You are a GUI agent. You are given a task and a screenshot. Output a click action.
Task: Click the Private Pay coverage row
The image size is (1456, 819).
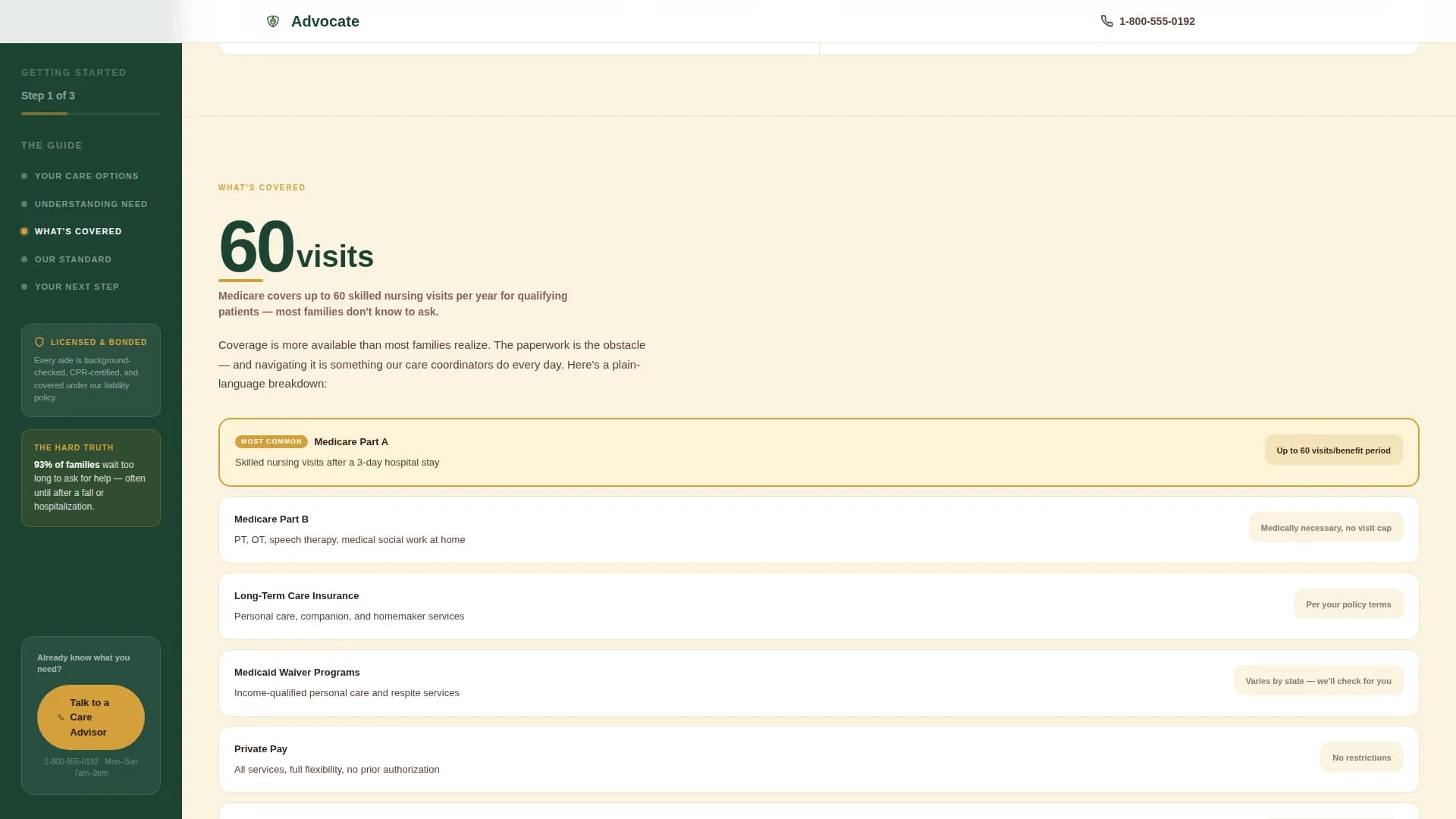click(x=818, y=759)
